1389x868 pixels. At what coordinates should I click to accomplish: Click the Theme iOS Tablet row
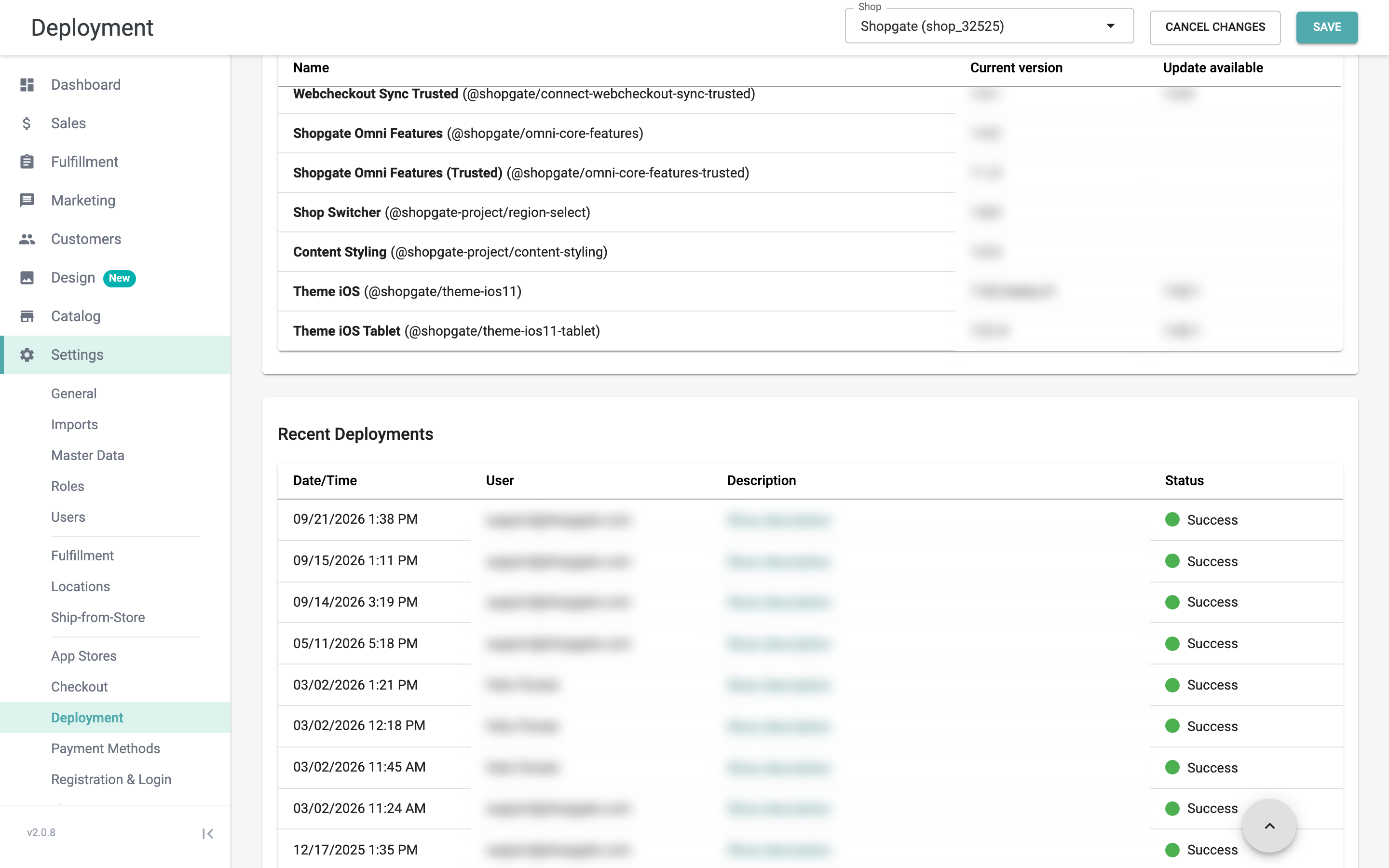tap(809, 331)
